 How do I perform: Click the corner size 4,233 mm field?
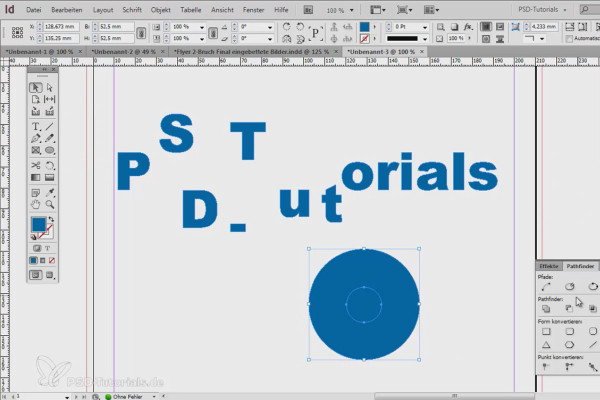click(544, 26)
